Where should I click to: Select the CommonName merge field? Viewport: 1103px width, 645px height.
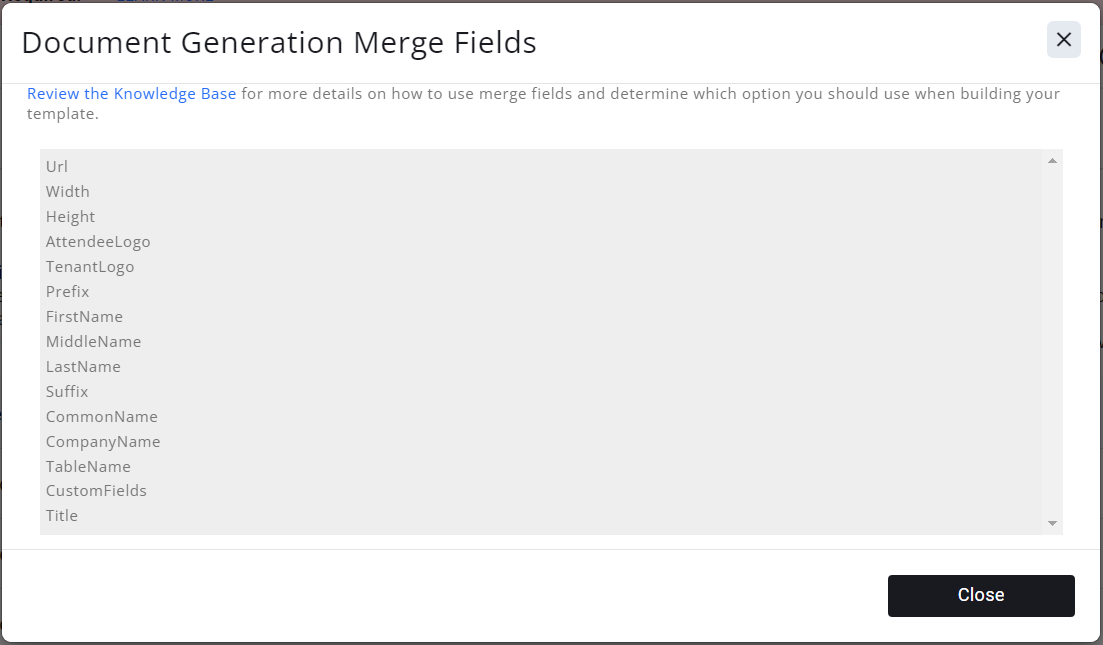tap(101, 417)
